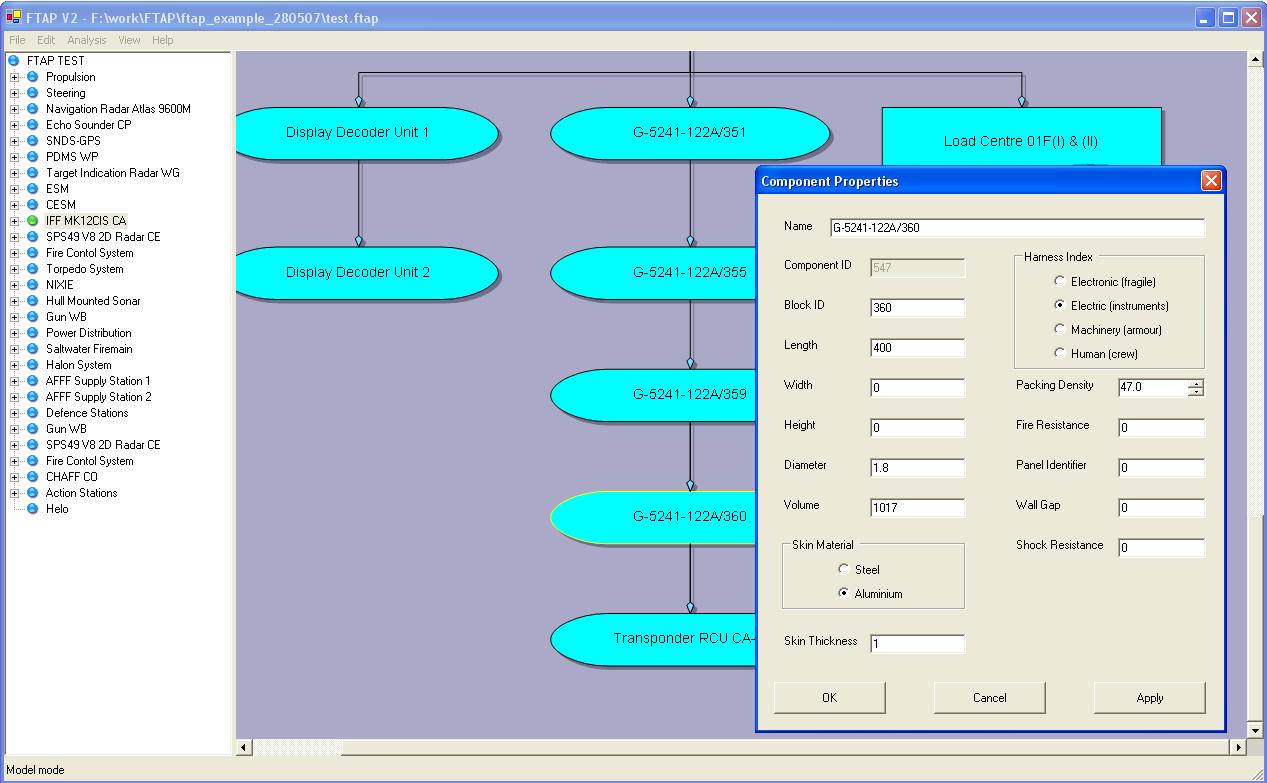Click the icon beside Power Distribution
Image resolution: width=1267 pixels, height=783 pixels.
(x=32, y=333)
